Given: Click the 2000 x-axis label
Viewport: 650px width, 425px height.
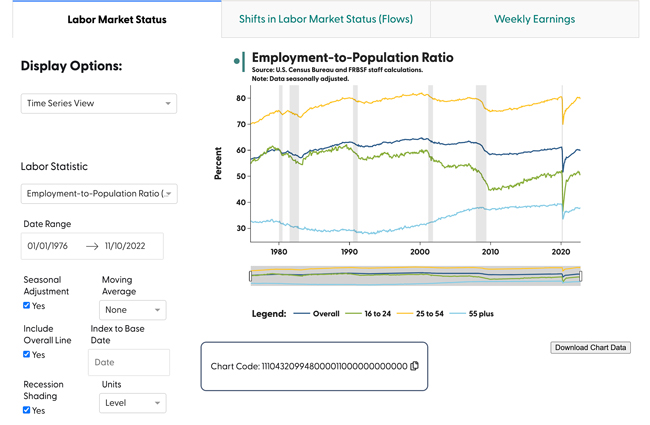Looking at the screenshot, I should (x=420, y=252).
